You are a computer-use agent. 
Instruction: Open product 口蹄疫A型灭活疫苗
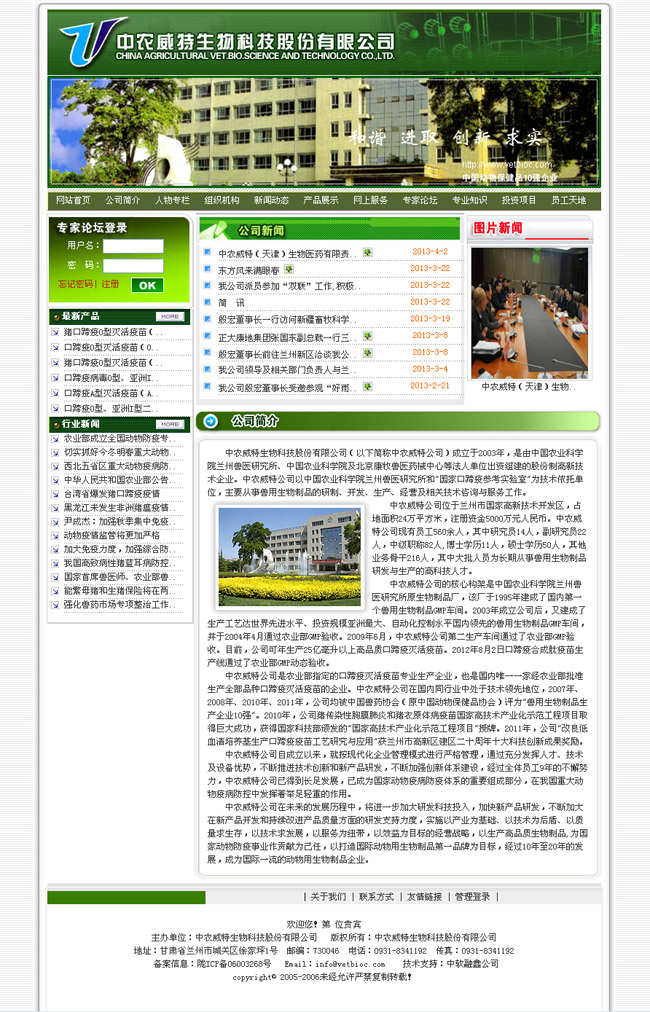coord(111,393)
